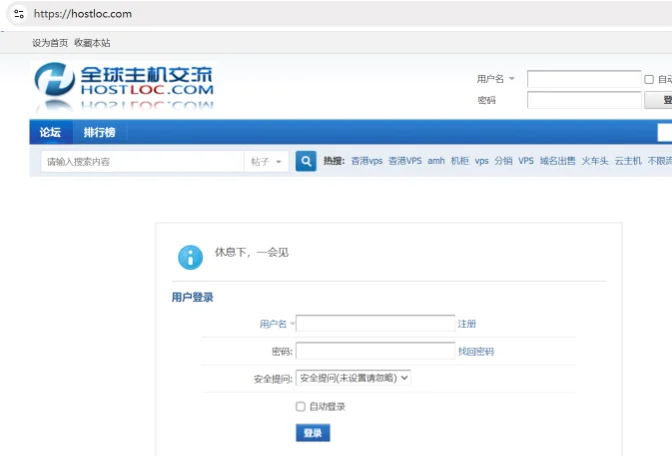Viewport: 672px width, 456px height.
Task: Click hot search 机柜 link
Action: point(460,161)
